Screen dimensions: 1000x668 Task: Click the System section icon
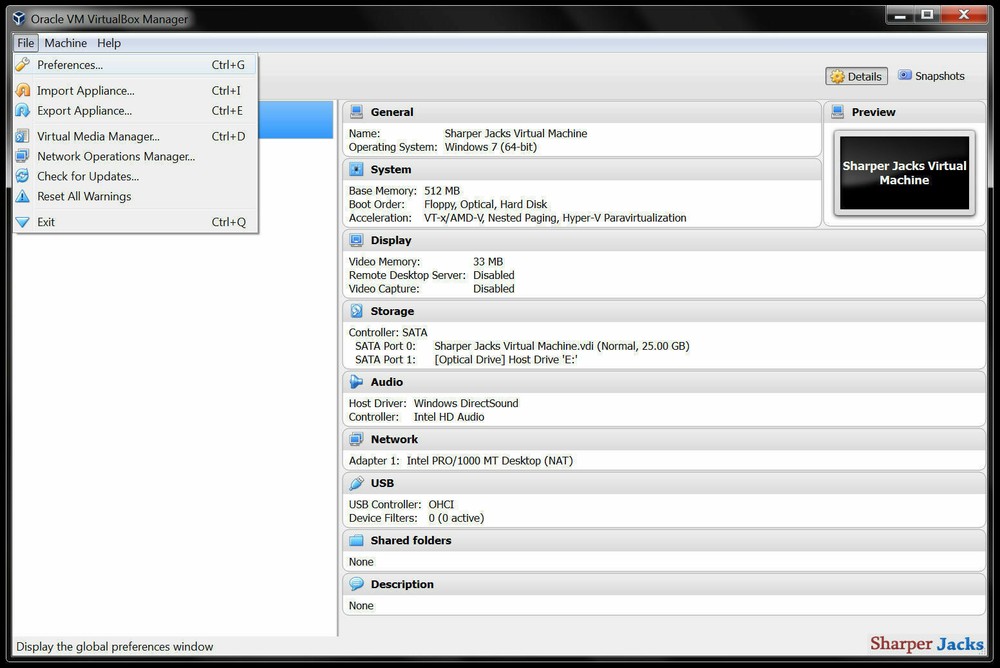coord(358,169)
